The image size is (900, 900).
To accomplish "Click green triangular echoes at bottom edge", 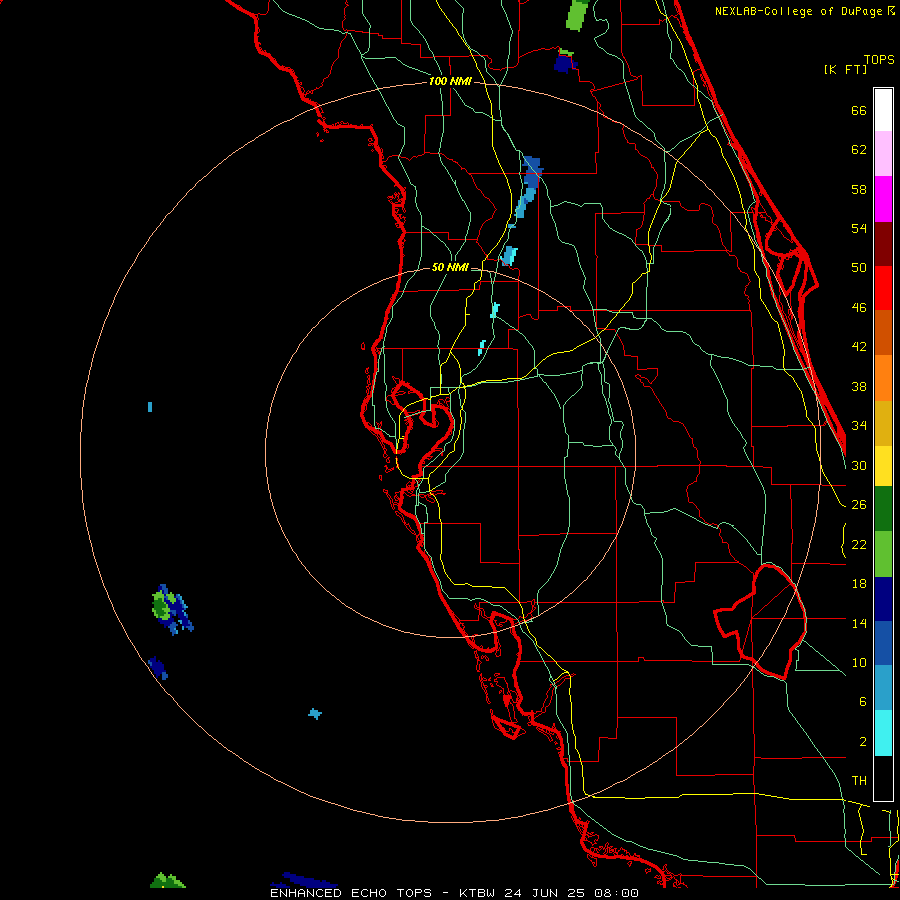I will (168, 880).
